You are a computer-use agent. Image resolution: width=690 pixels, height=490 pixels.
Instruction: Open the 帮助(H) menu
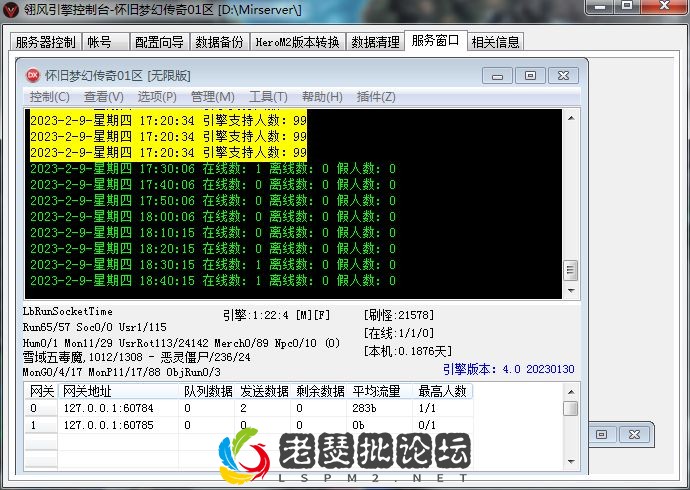pos(322,97)
